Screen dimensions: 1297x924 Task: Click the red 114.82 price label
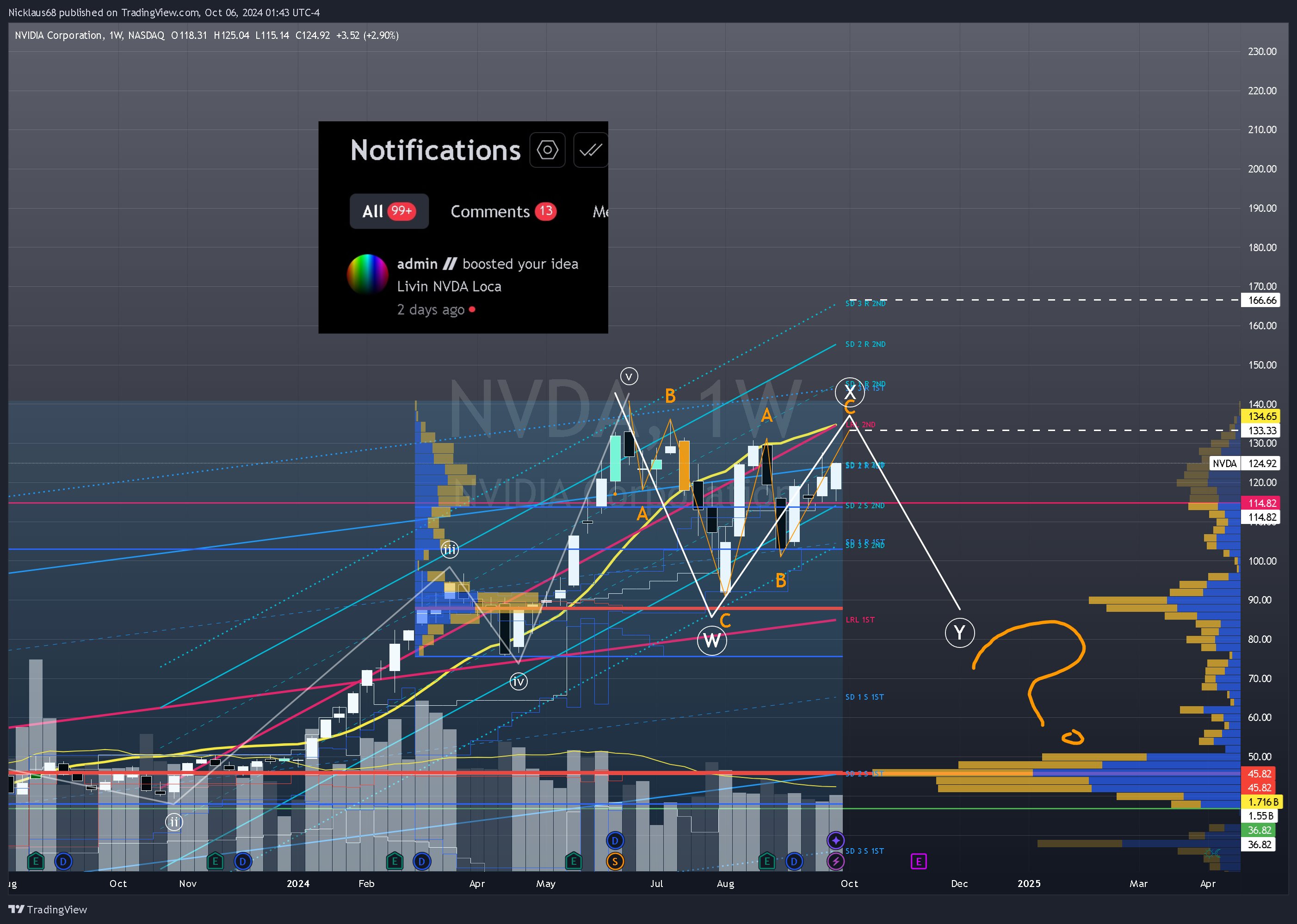[1260, 503]
